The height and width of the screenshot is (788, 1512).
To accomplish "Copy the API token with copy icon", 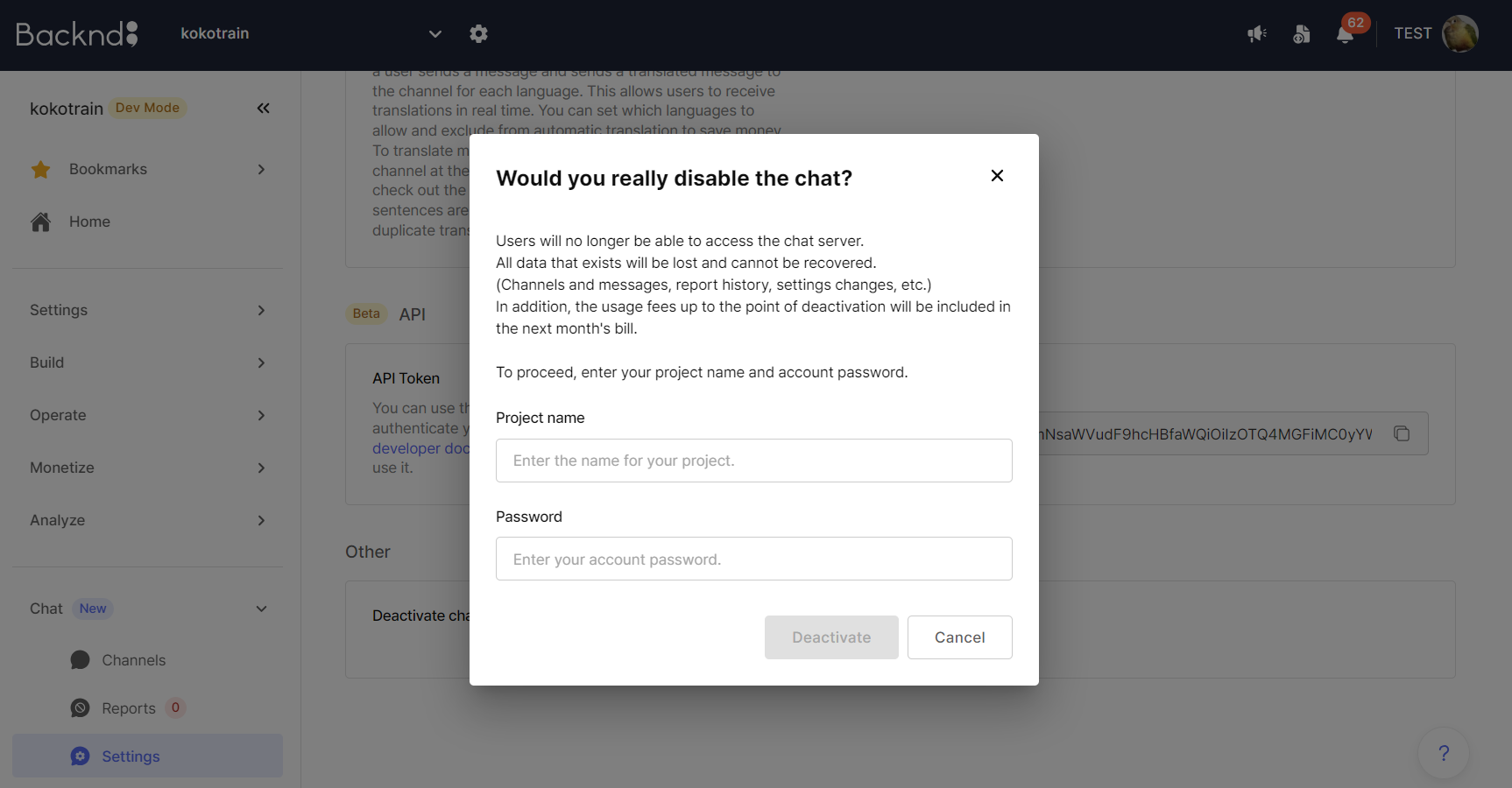I will 1402,433.
